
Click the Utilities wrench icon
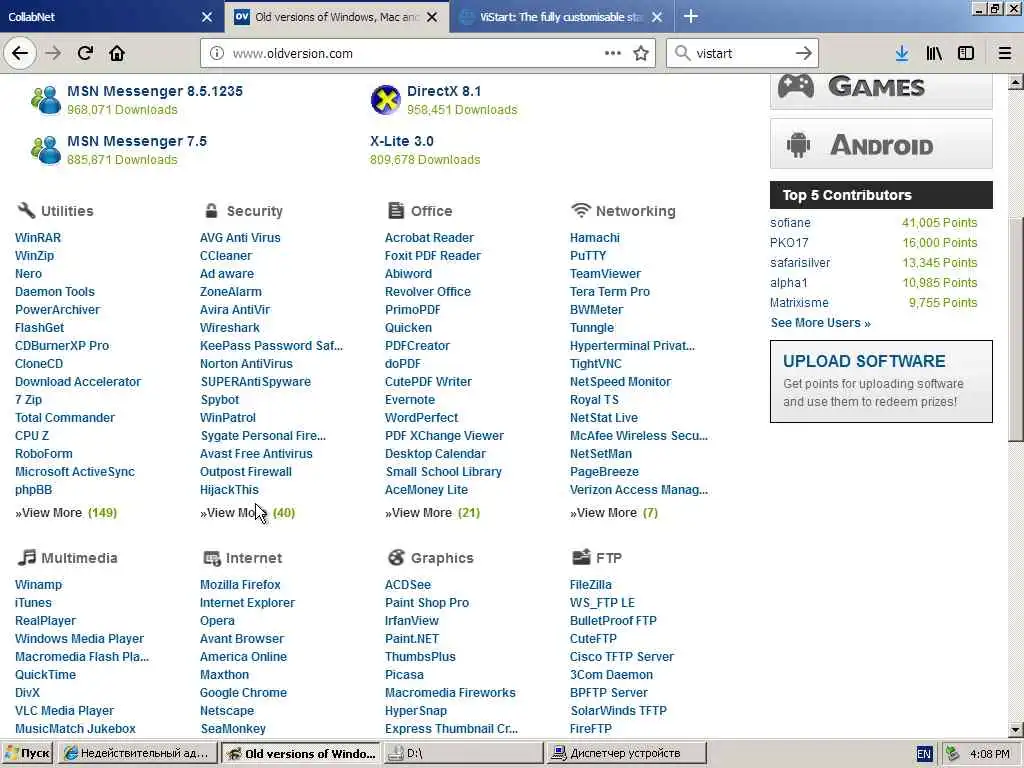click(x=26, y=210)
